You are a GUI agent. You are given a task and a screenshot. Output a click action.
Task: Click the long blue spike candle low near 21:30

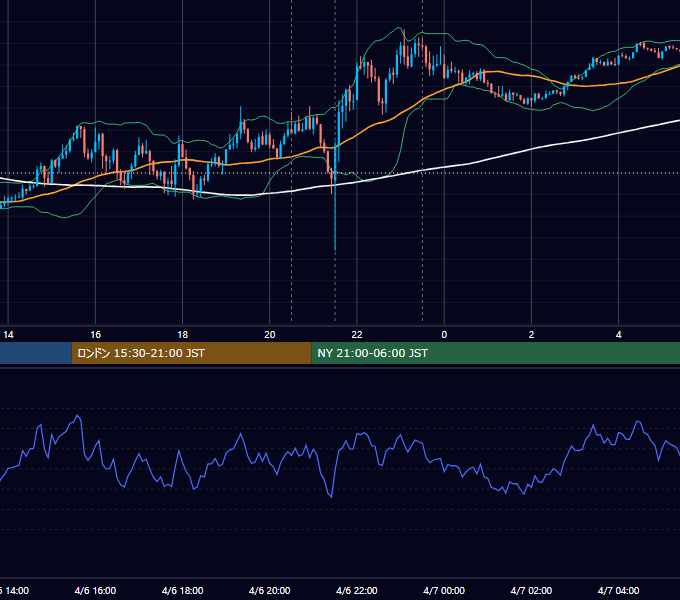tap(335, 248)
